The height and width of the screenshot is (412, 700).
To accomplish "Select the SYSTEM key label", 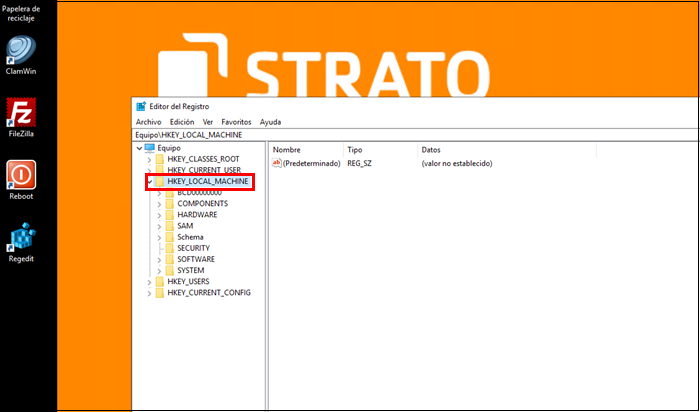I will (191, 271).
